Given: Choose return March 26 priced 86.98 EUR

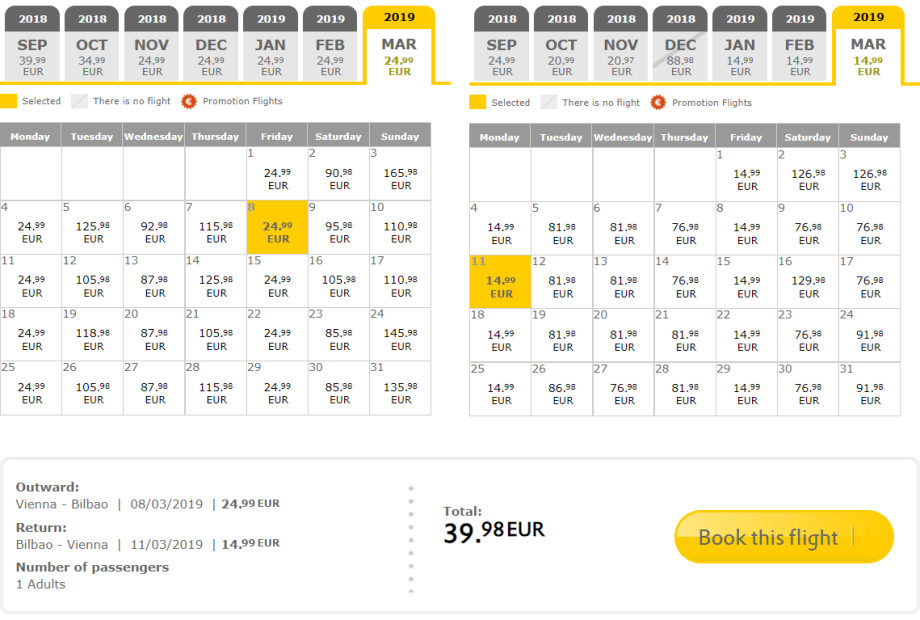Looking at the screenshot, I should 562,389.
